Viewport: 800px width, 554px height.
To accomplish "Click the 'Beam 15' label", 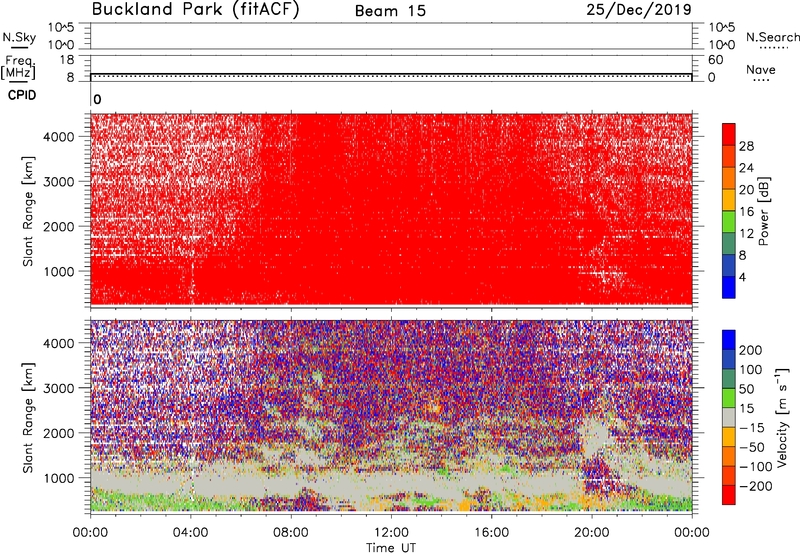I will click(390, 11).
